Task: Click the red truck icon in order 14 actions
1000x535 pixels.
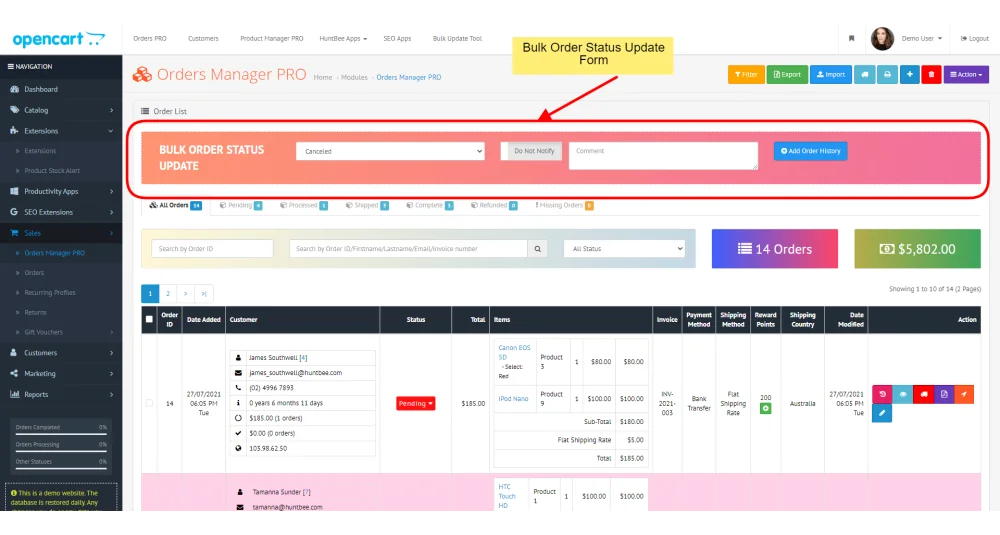Action: point(923,394)
